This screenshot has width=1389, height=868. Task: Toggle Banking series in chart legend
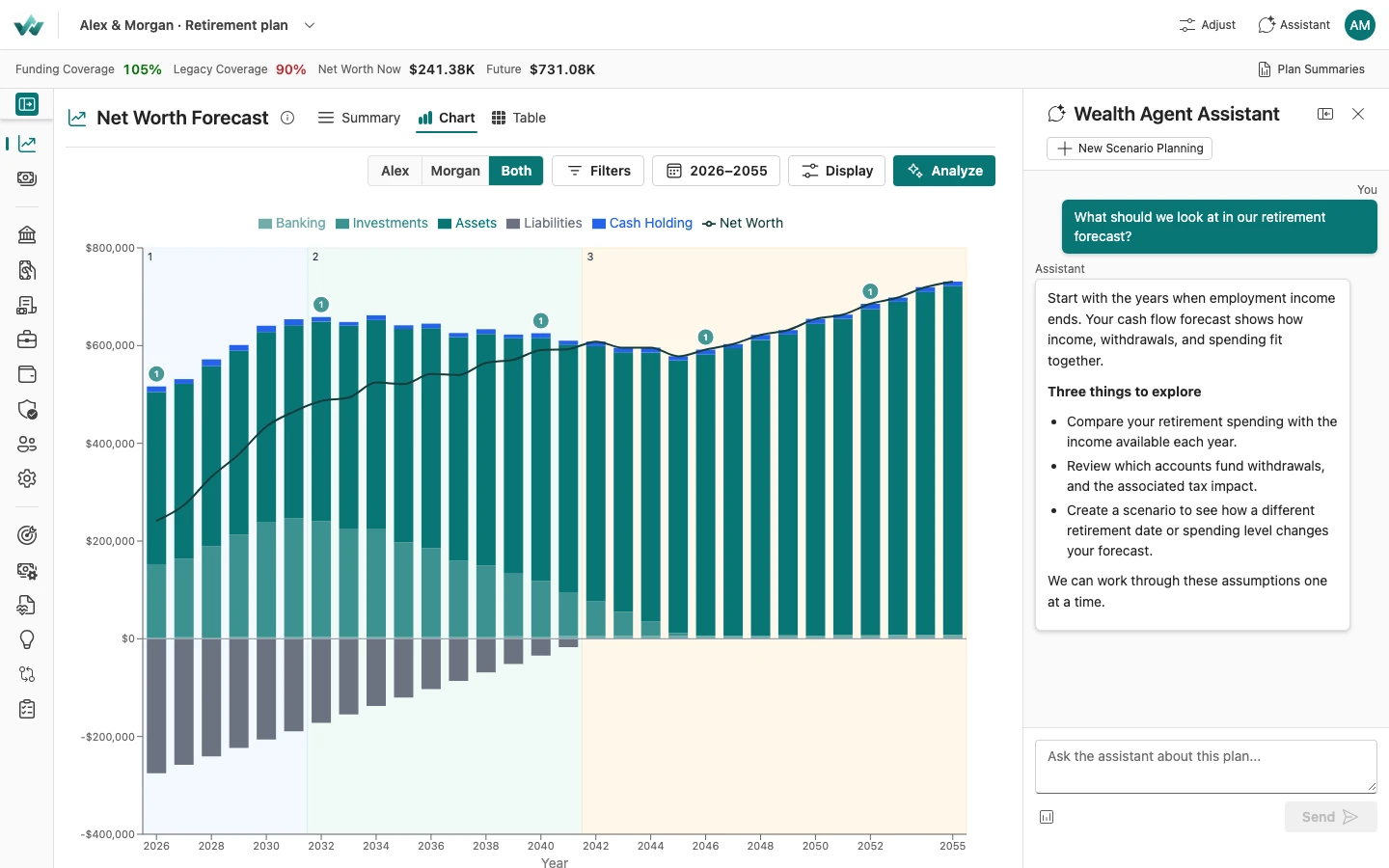tap(292, 223)
